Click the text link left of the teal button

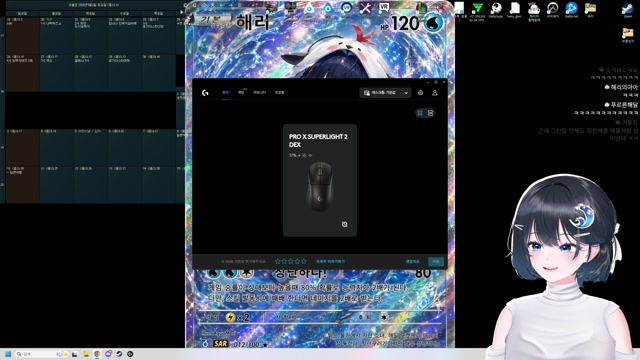point(413,261)
